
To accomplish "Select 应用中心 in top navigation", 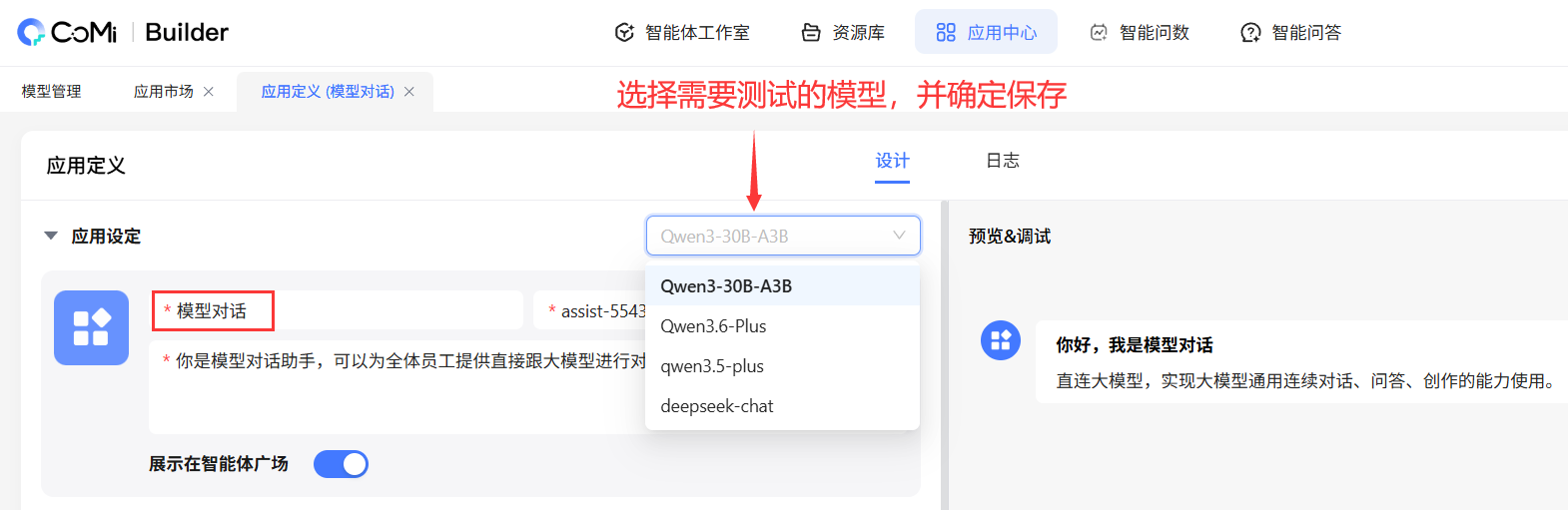I will 987,32.
